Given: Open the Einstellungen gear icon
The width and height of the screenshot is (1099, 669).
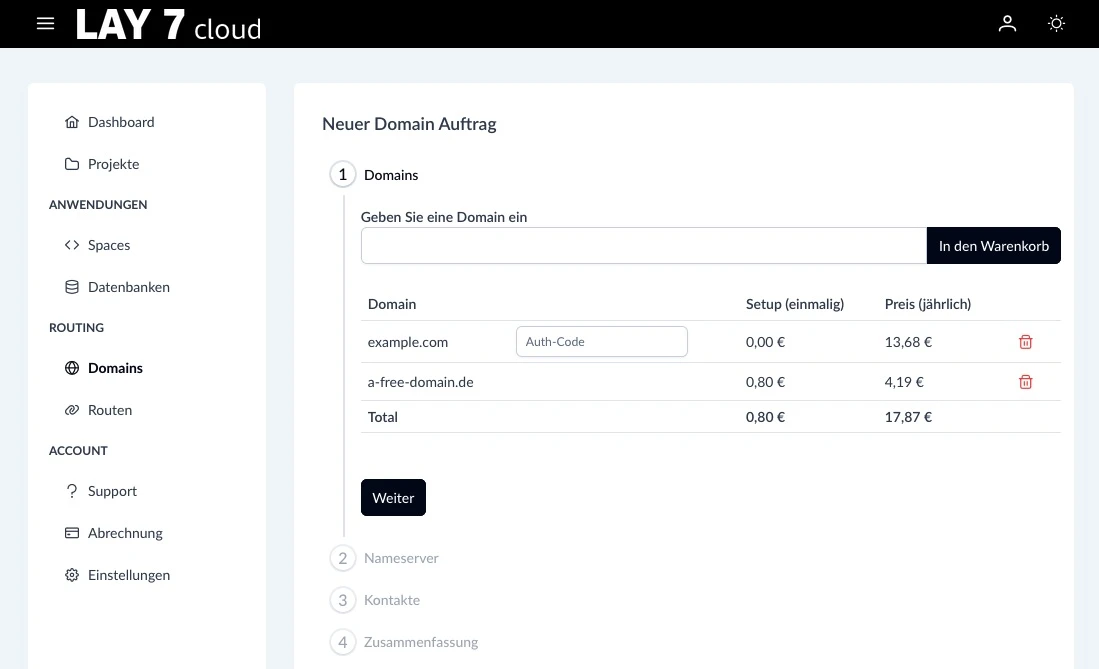Looking at the screenshot, I should click(x=72, y=575).
